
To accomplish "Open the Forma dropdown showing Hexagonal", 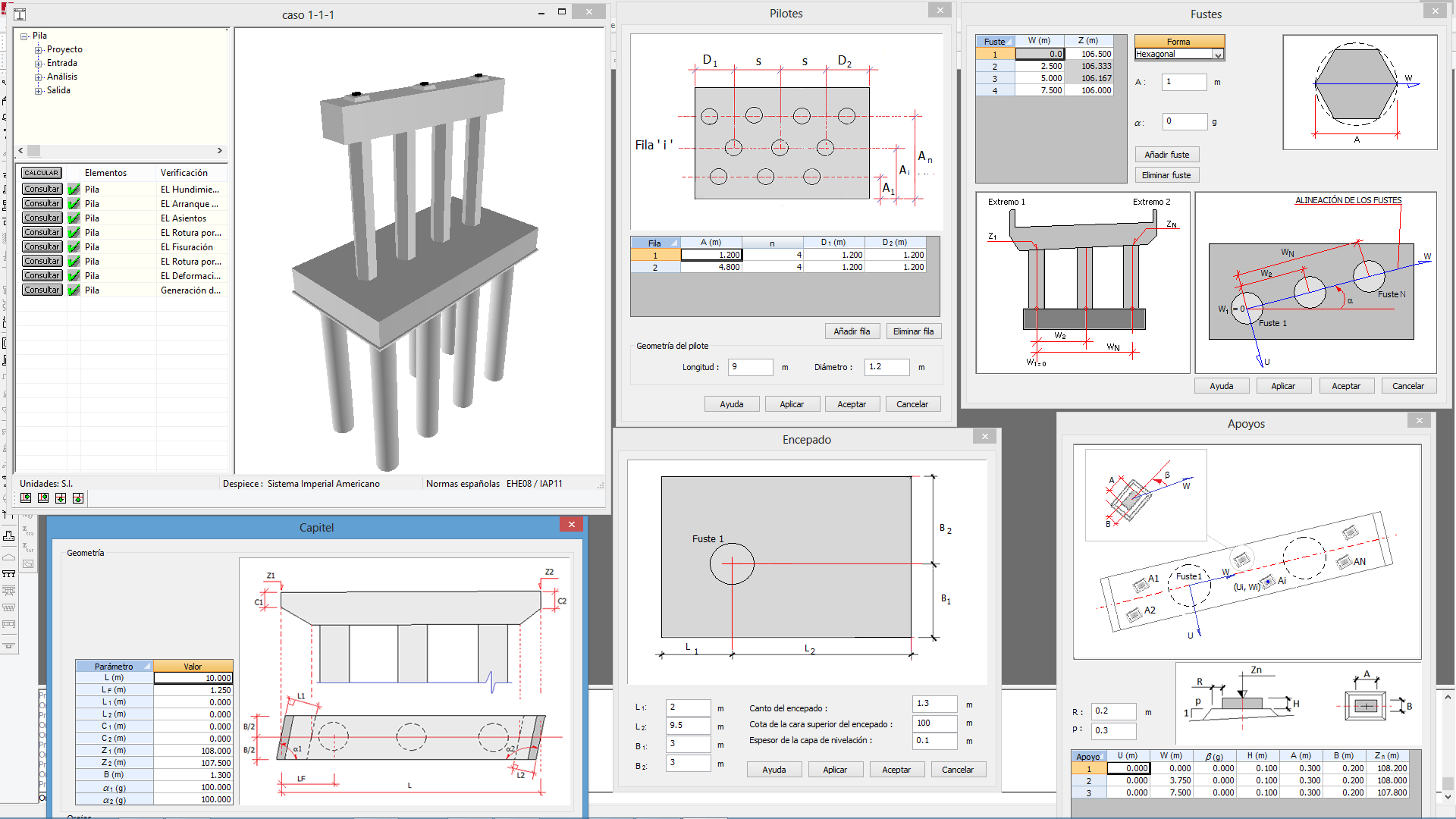I will [1217, 55].
